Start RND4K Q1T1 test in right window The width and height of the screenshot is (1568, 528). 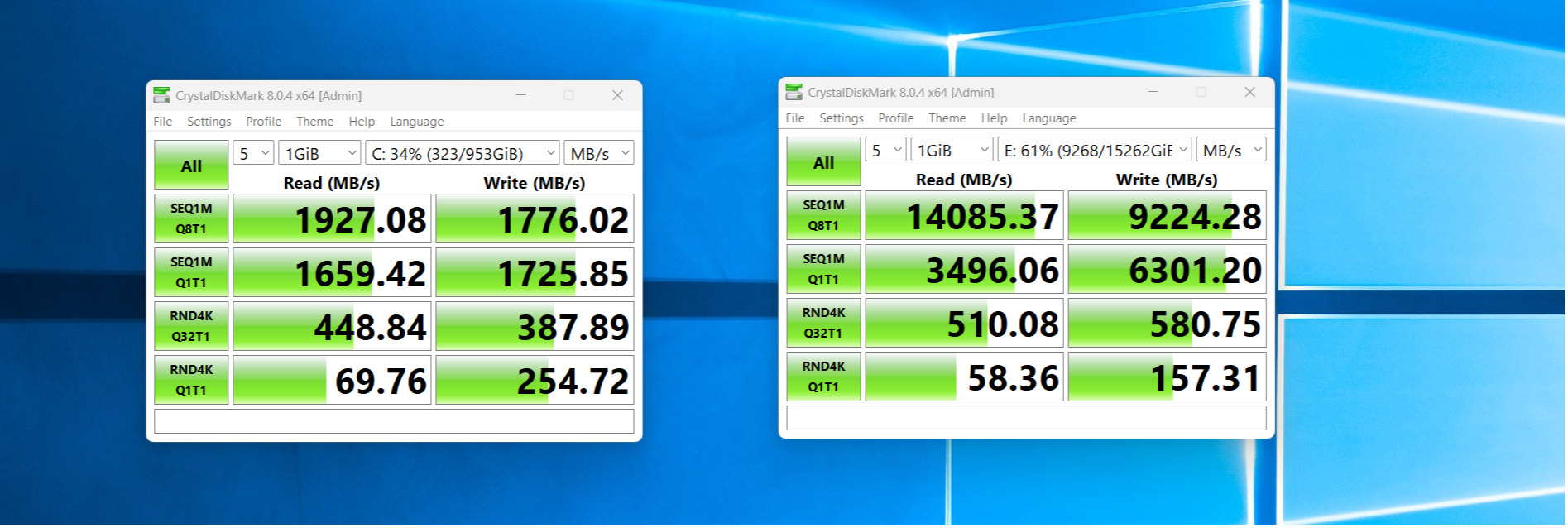(x=823, y=377)
